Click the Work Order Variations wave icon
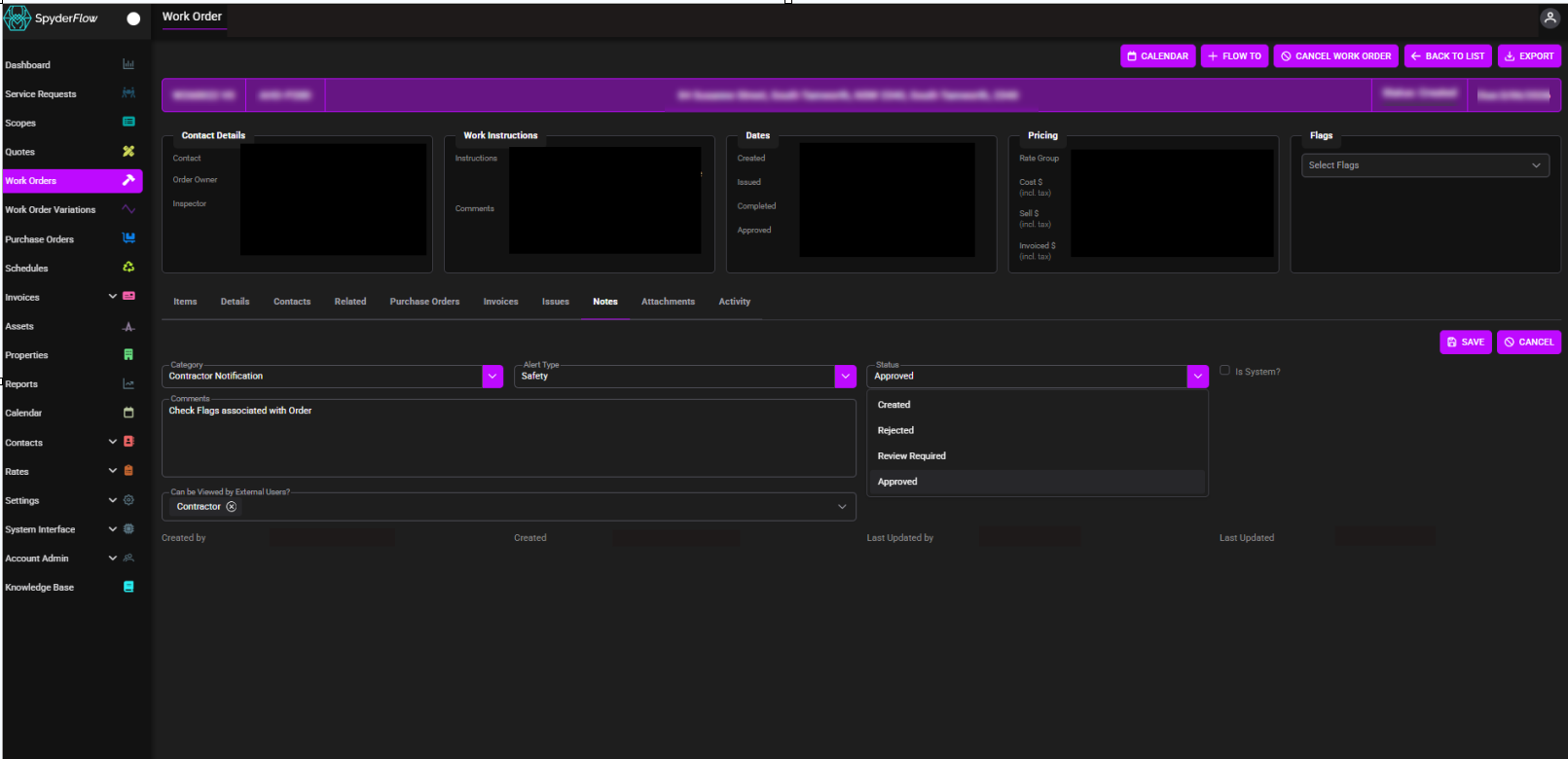This screenshot has width=1568, height=759. [128, 209]
